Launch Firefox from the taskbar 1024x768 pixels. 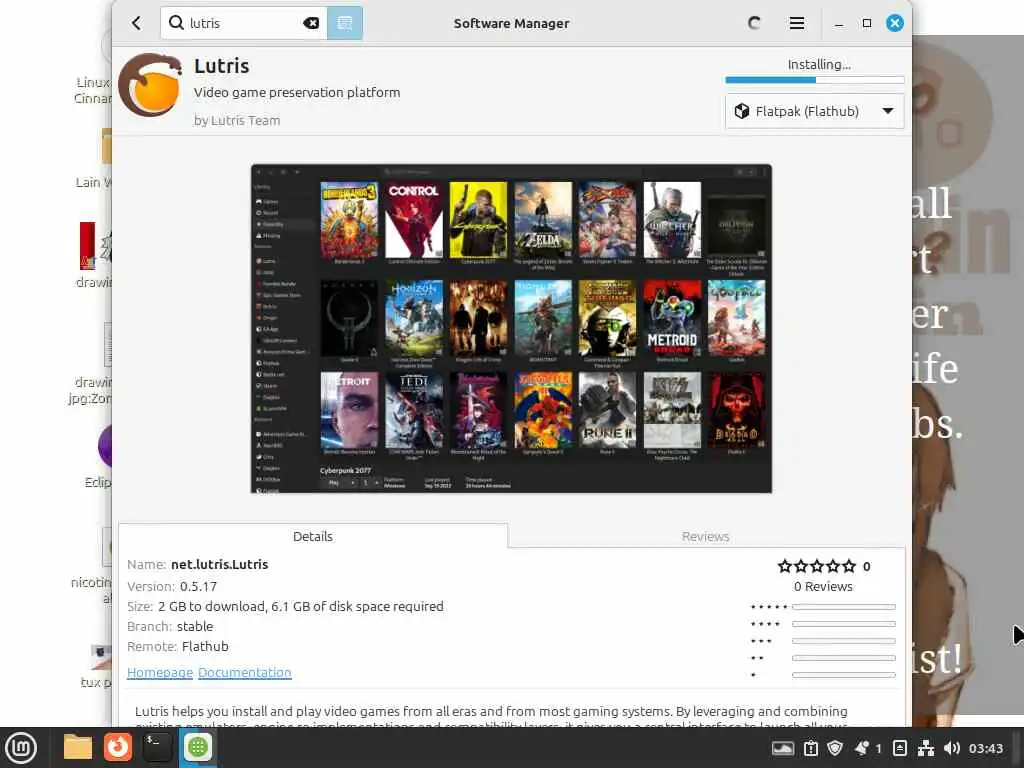point(118,748)
